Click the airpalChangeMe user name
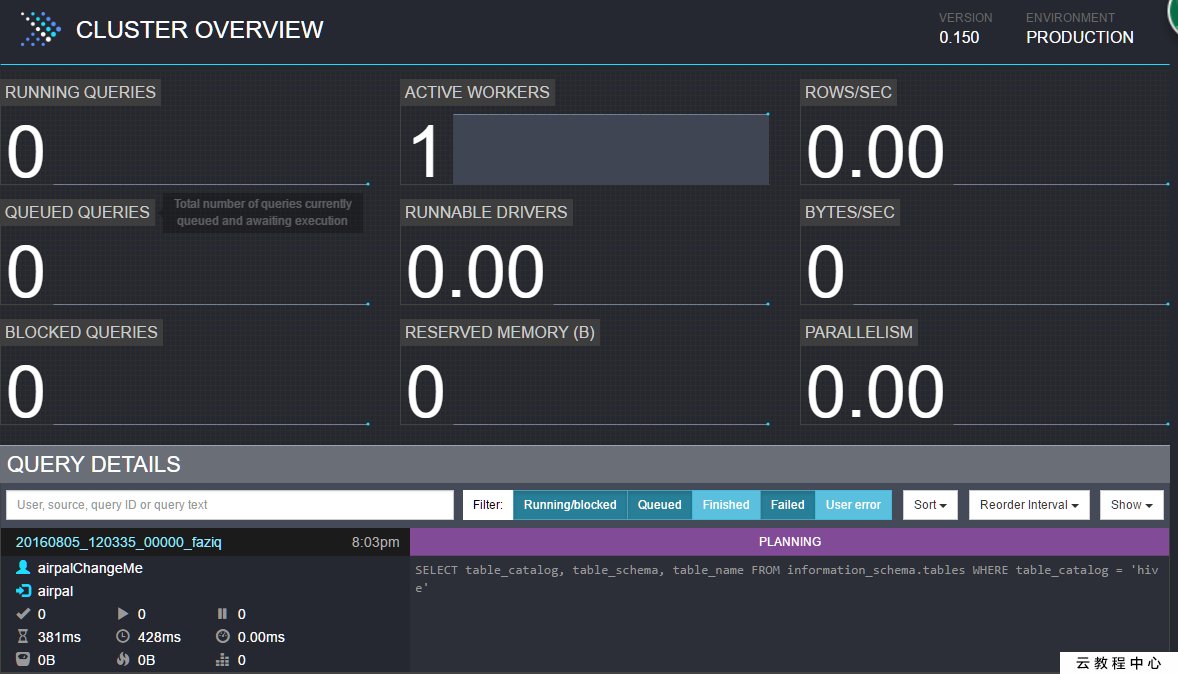The height and width of the screenshot is (674, 1178). click(x=90, y=568)
